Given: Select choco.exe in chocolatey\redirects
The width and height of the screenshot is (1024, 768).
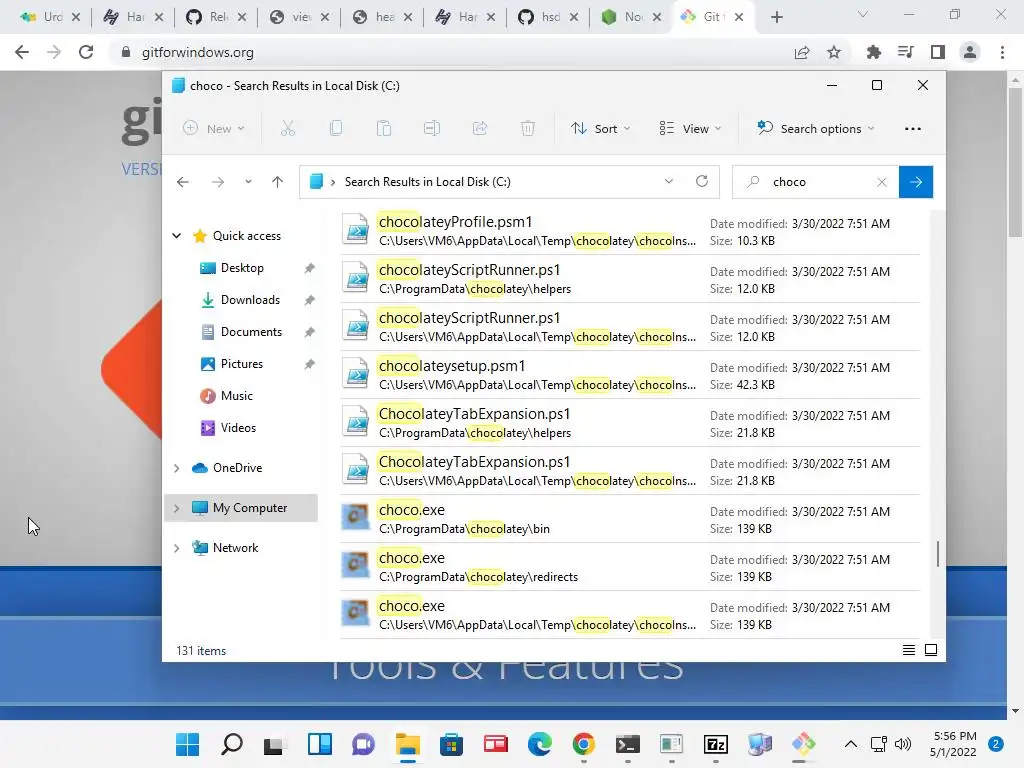Looking at the screenshot, I should coord(630,567).
